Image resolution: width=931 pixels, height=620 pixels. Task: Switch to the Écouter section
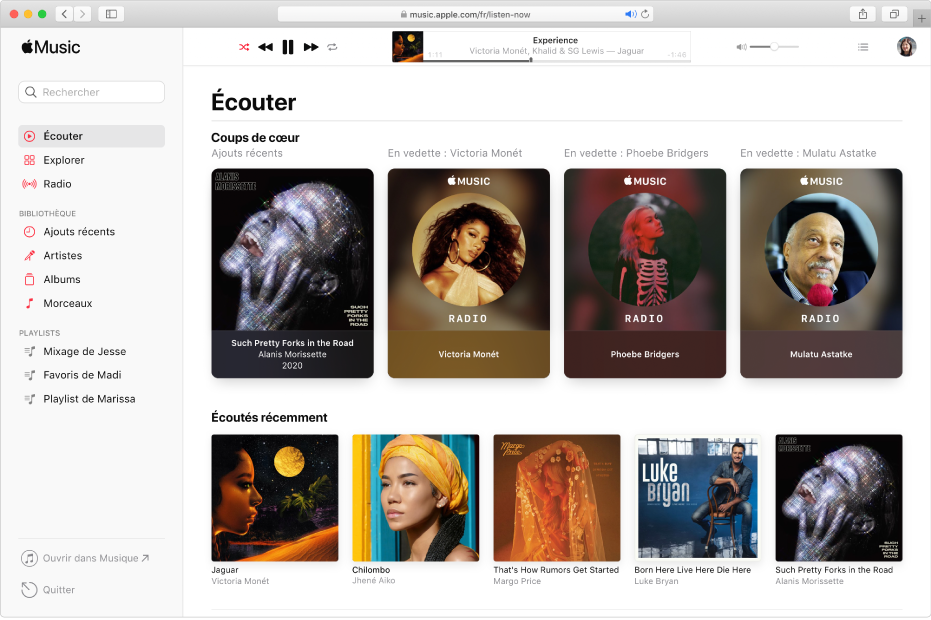[x=62, y=135]
